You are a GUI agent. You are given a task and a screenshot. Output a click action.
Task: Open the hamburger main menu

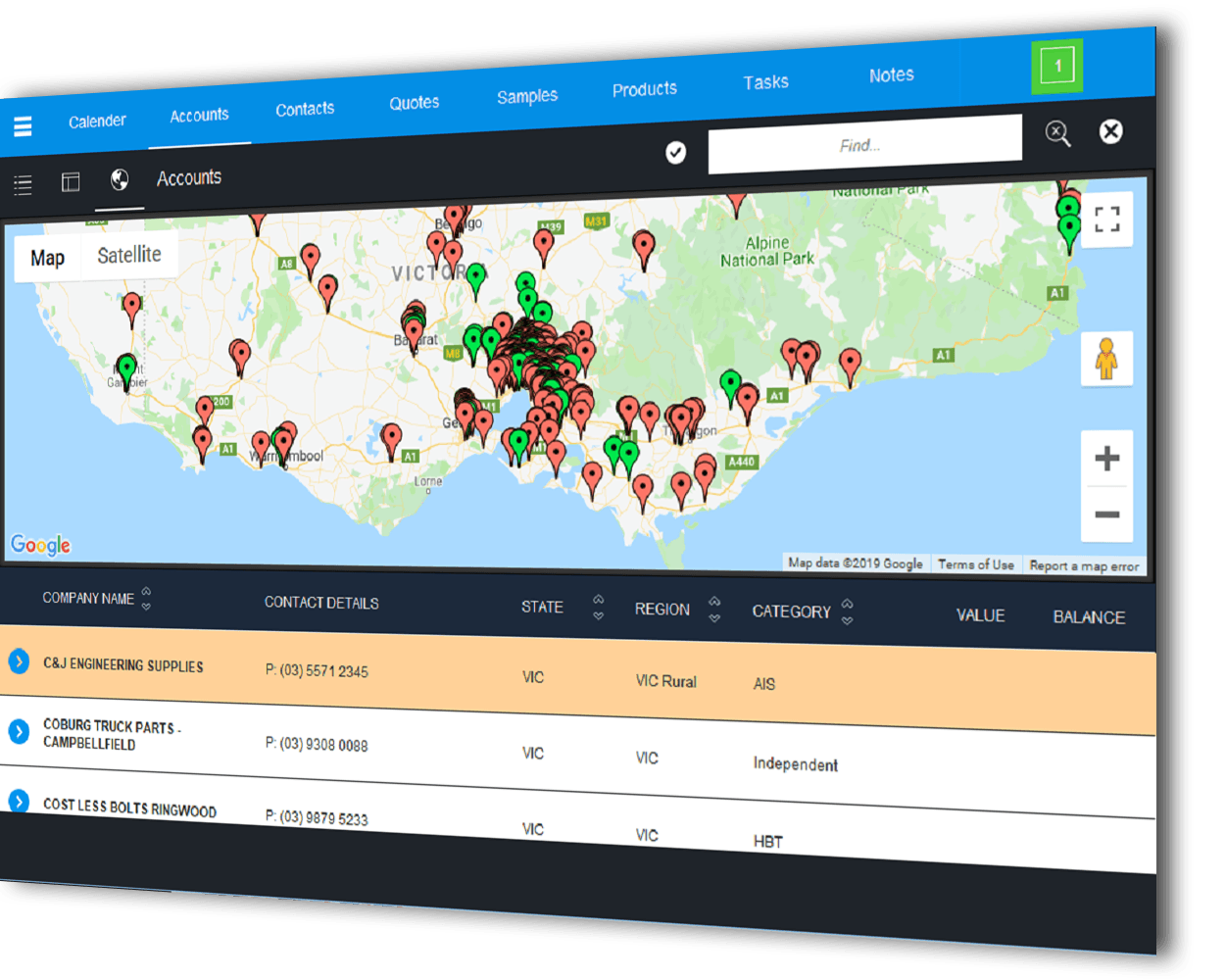click(23, 126)
